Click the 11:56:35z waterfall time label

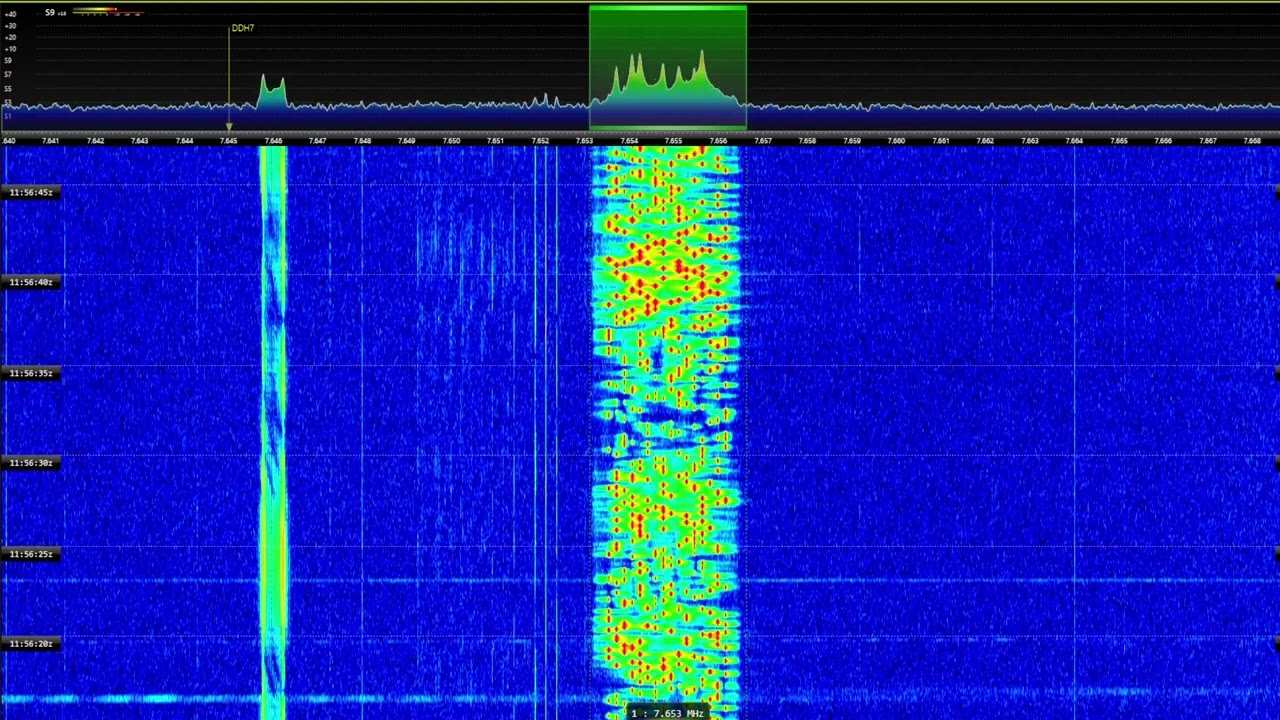point(31,373)
